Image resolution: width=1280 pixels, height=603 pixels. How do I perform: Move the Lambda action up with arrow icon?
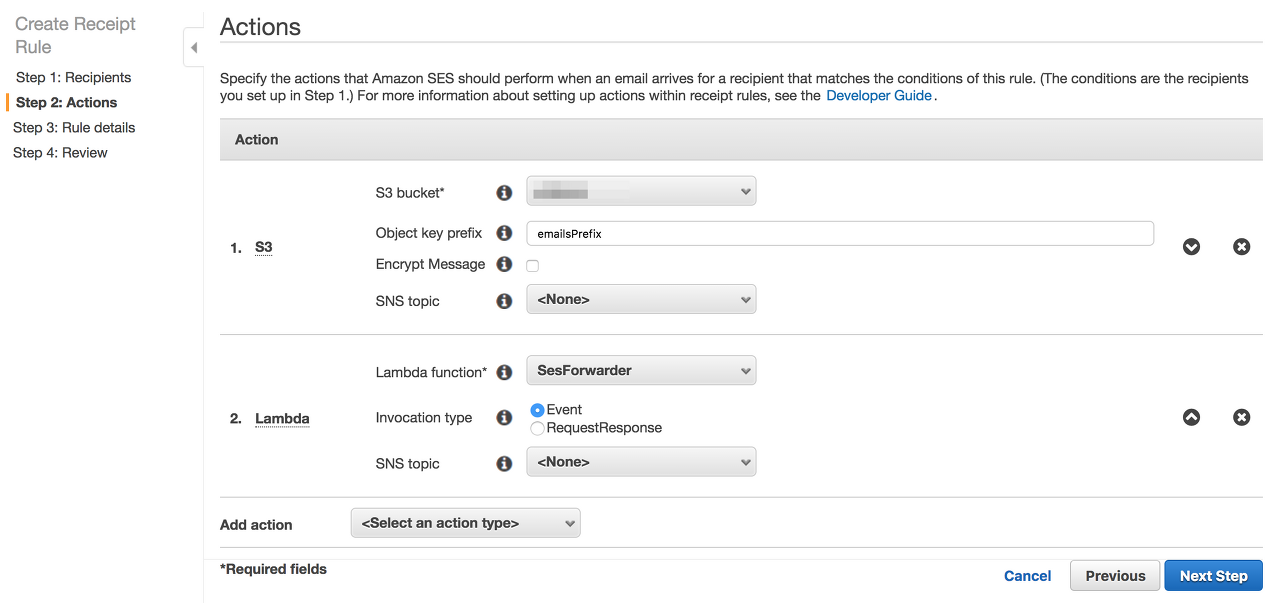pyautogui.click(x=1191, y=418)
